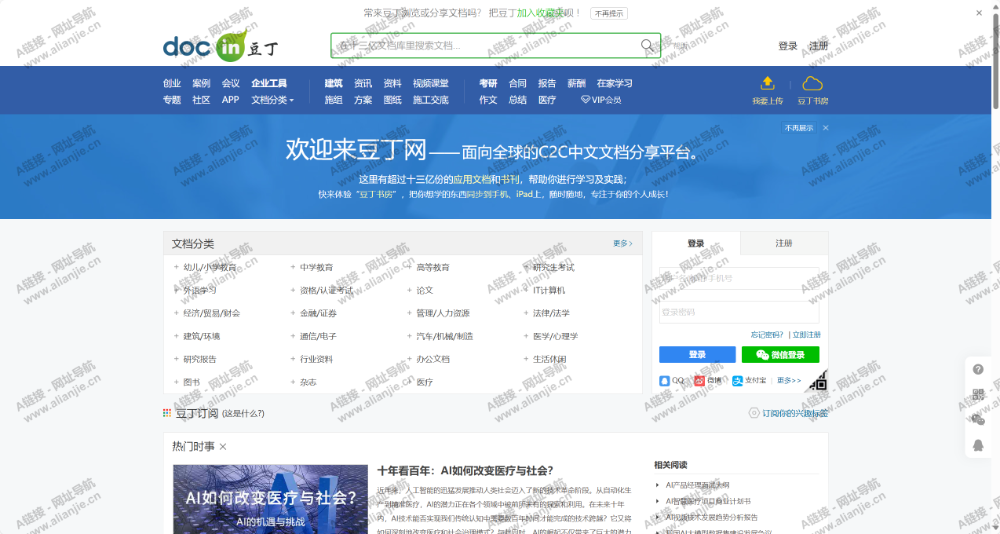Click the QQ login icon

[665, 381]
